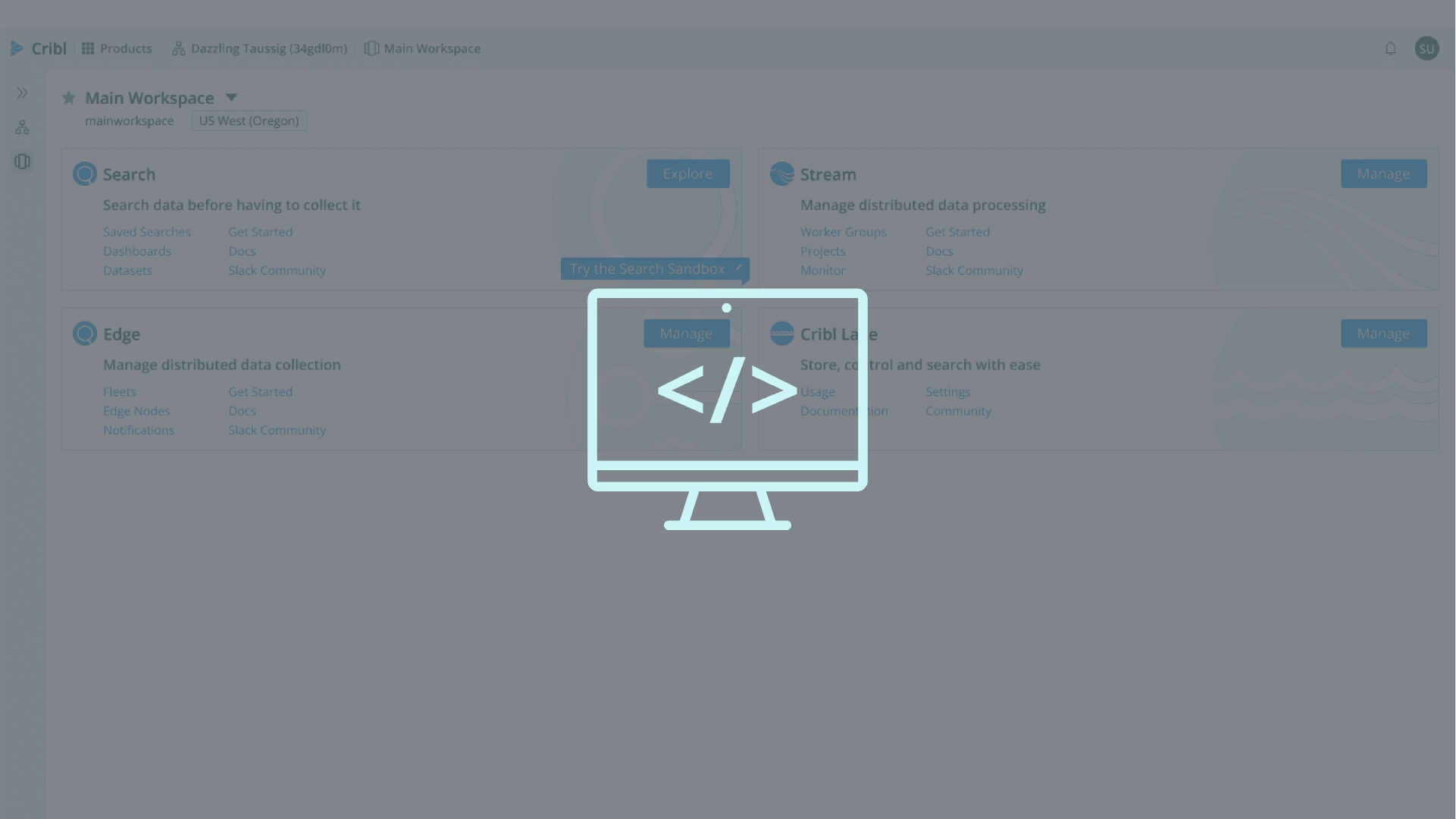Click the Cribl Lake product icon

pyautogui.click(x=782, y=334)
